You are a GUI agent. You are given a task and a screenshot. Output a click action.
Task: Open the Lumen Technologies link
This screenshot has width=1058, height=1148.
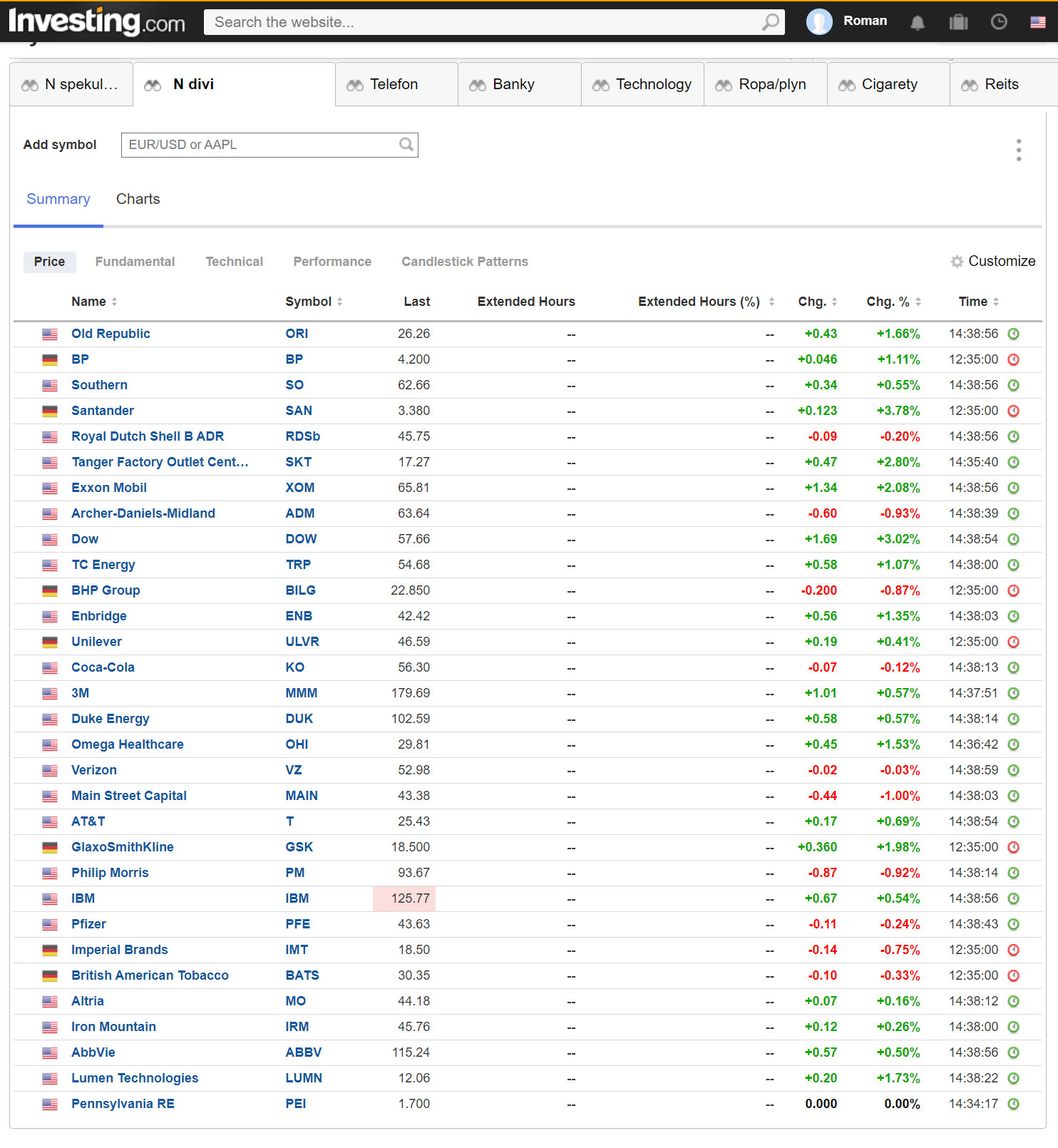point(135,1078)
